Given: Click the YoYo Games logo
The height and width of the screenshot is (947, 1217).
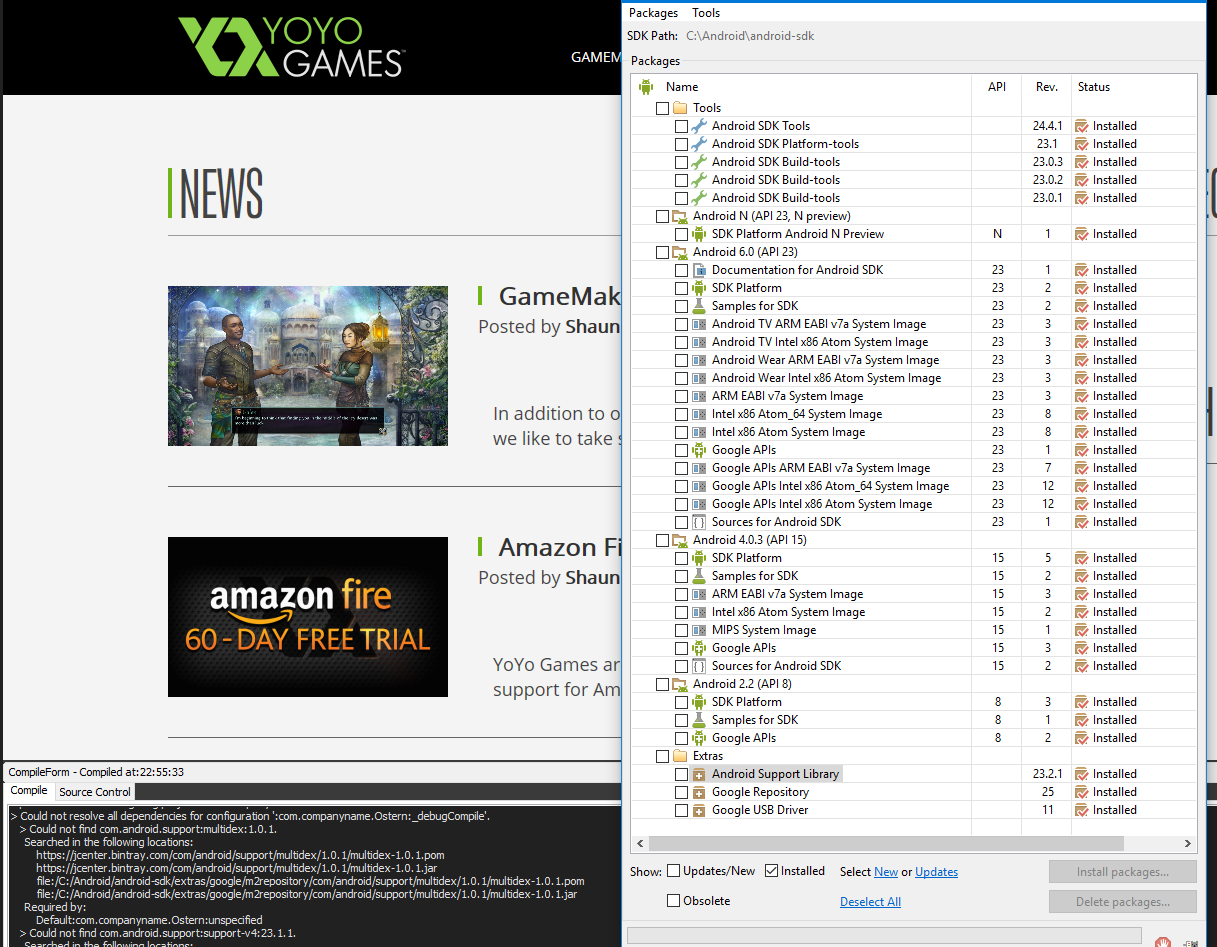Looking at the screenshot, I should [x=291, y=46].
